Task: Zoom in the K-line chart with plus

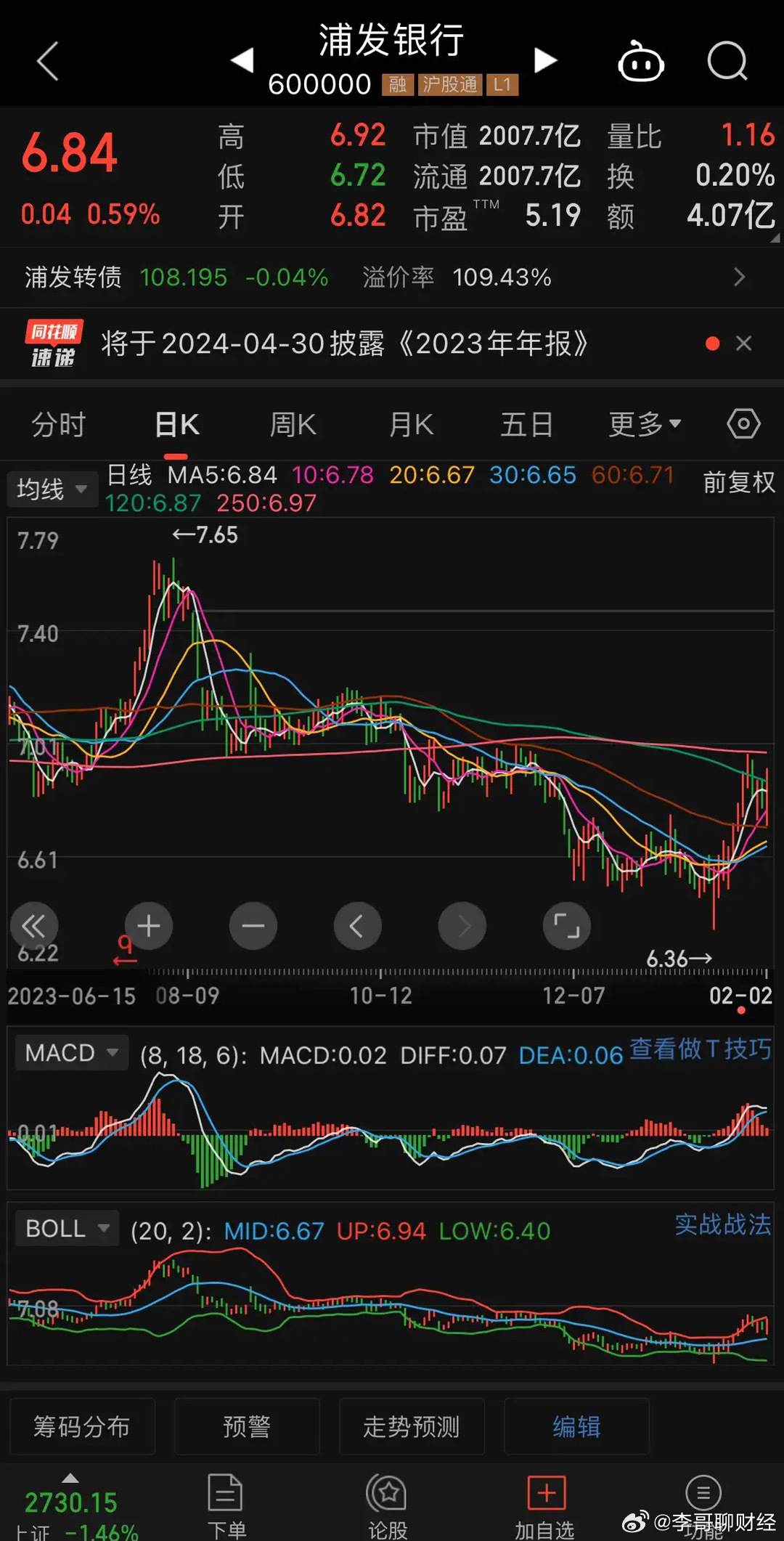Action: click(149, 926)
